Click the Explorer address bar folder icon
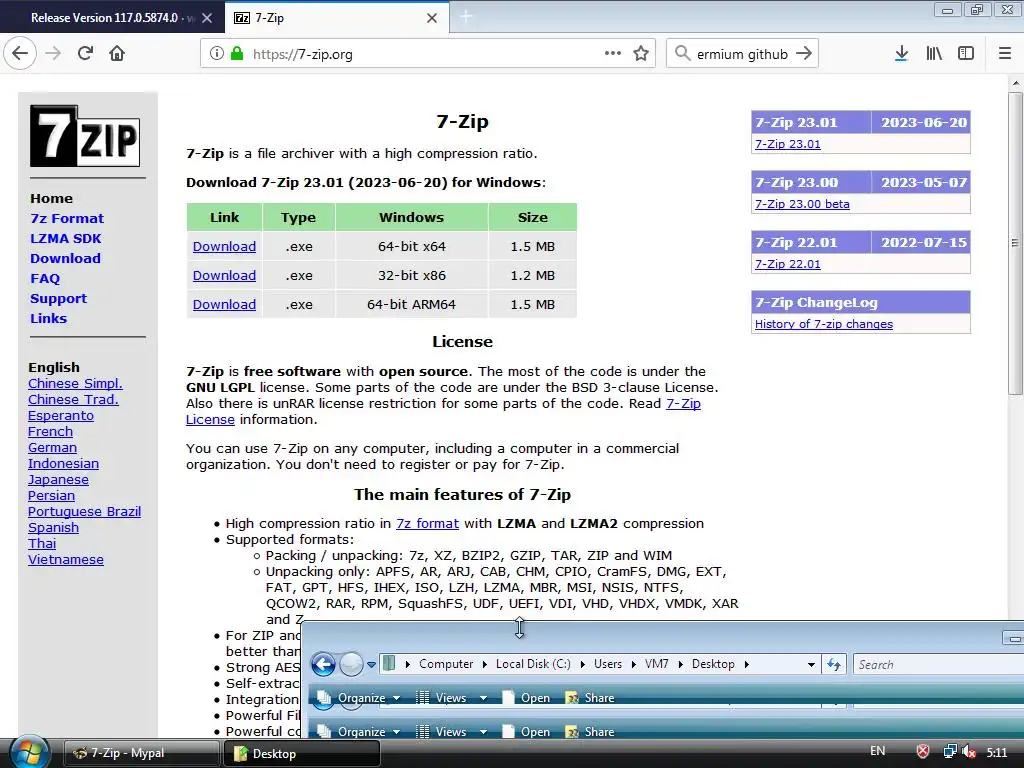Screen dimensions: 1024x768 click(389, 664)
